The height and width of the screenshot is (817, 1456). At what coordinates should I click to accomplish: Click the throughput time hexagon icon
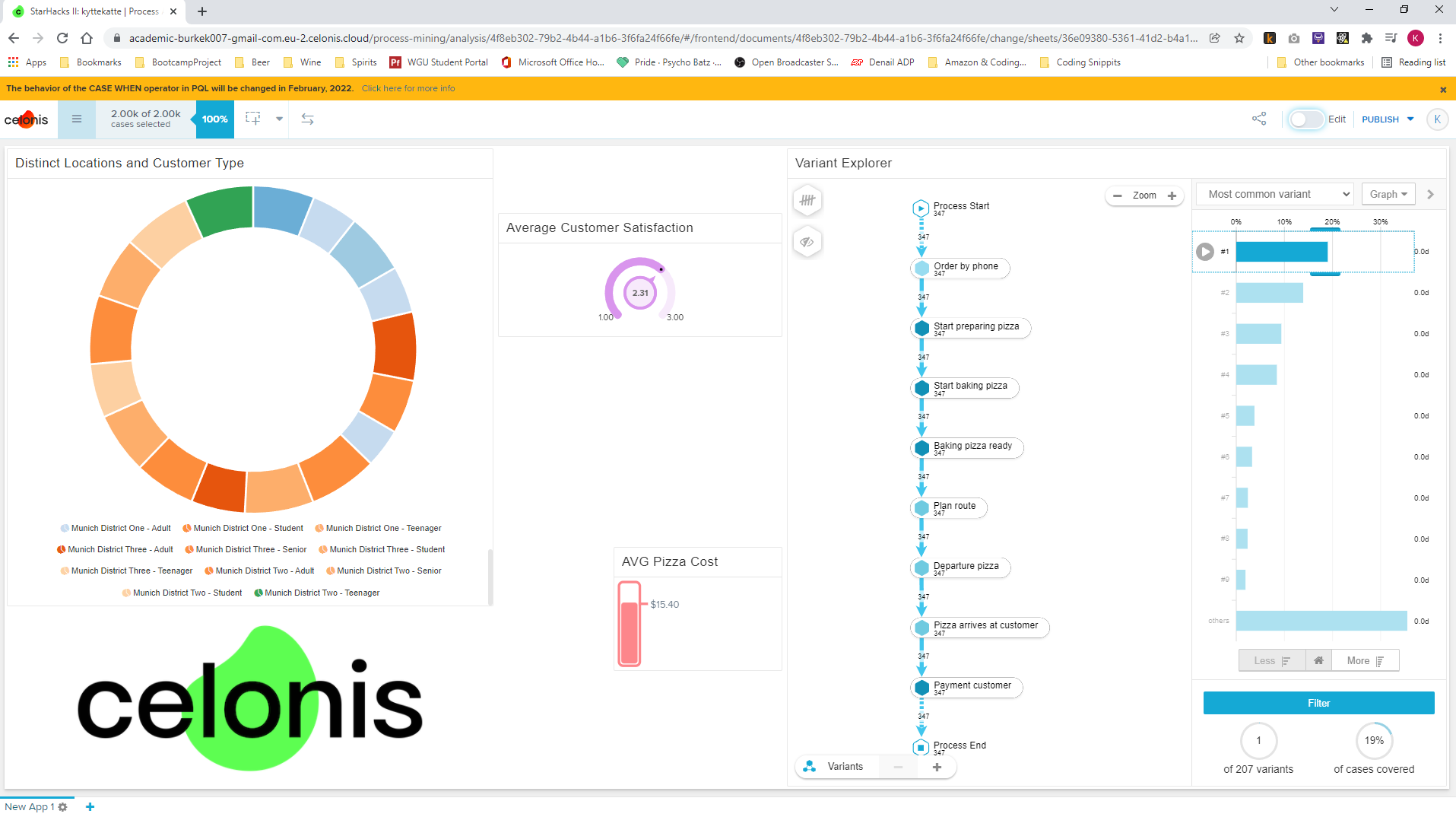[x=807, y=201]
